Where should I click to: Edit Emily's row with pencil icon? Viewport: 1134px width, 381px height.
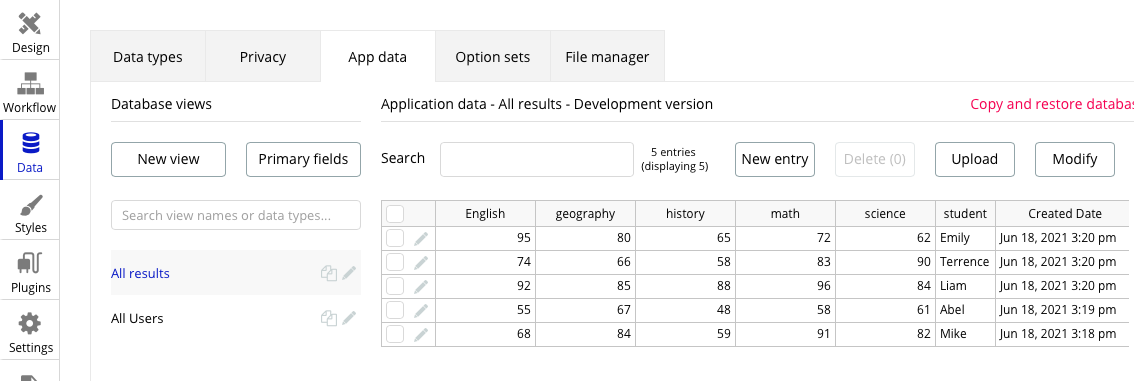[421, 239]
